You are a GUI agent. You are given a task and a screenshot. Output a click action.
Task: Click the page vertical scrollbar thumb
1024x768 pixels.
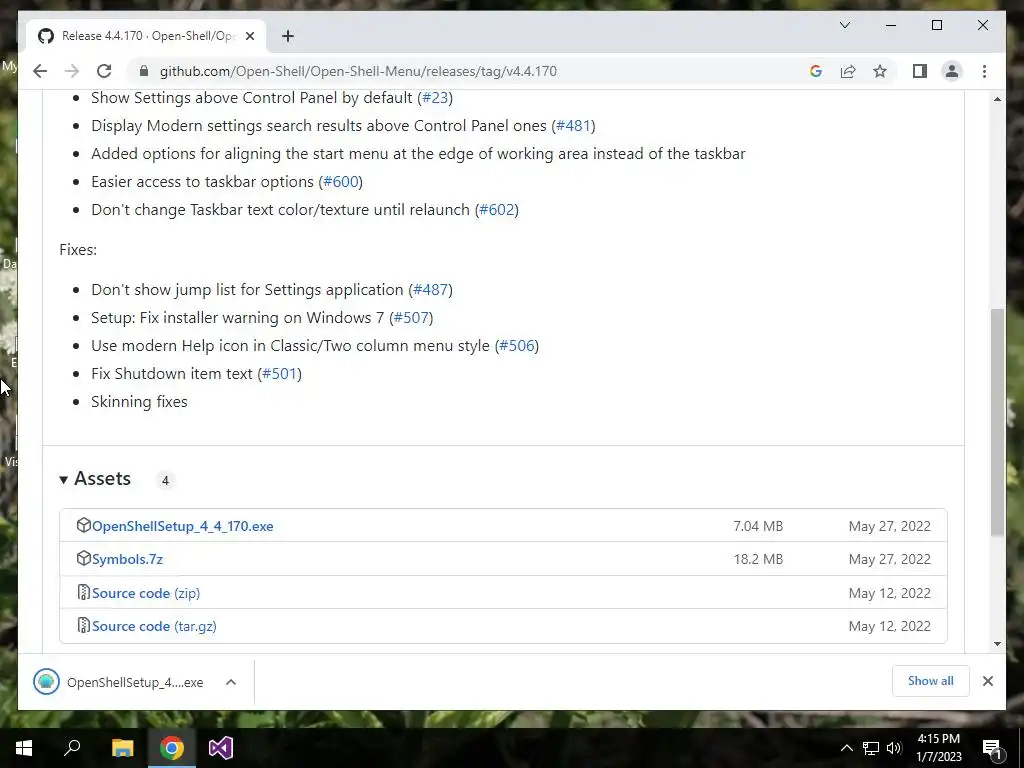pos(997,423)
